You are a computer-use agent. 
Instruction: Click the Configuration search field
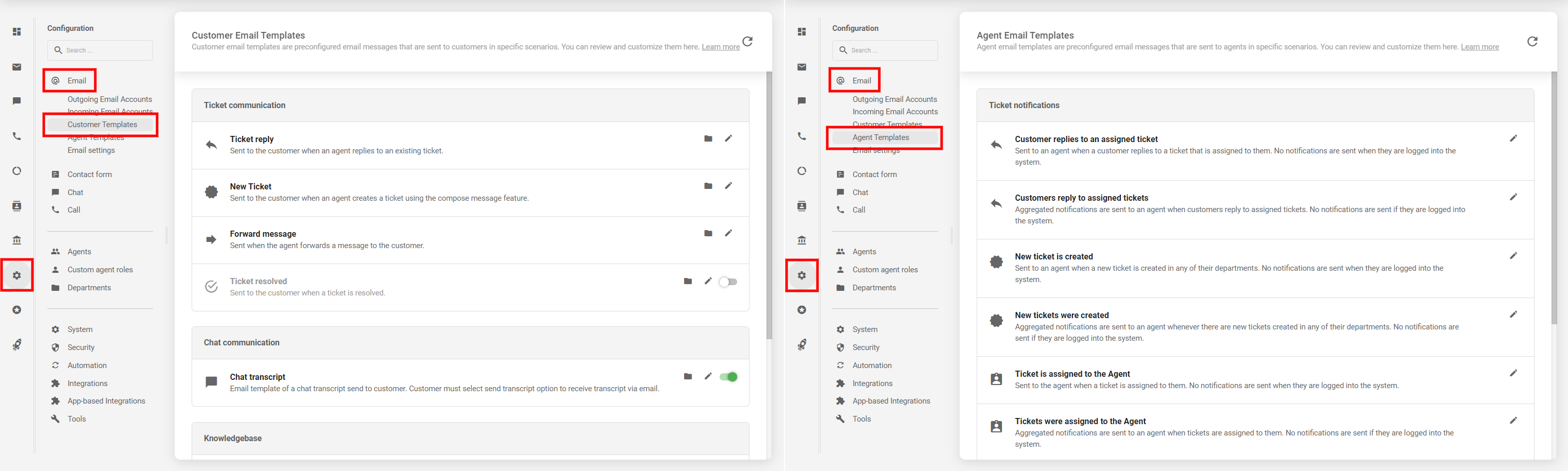pos(100,50)
